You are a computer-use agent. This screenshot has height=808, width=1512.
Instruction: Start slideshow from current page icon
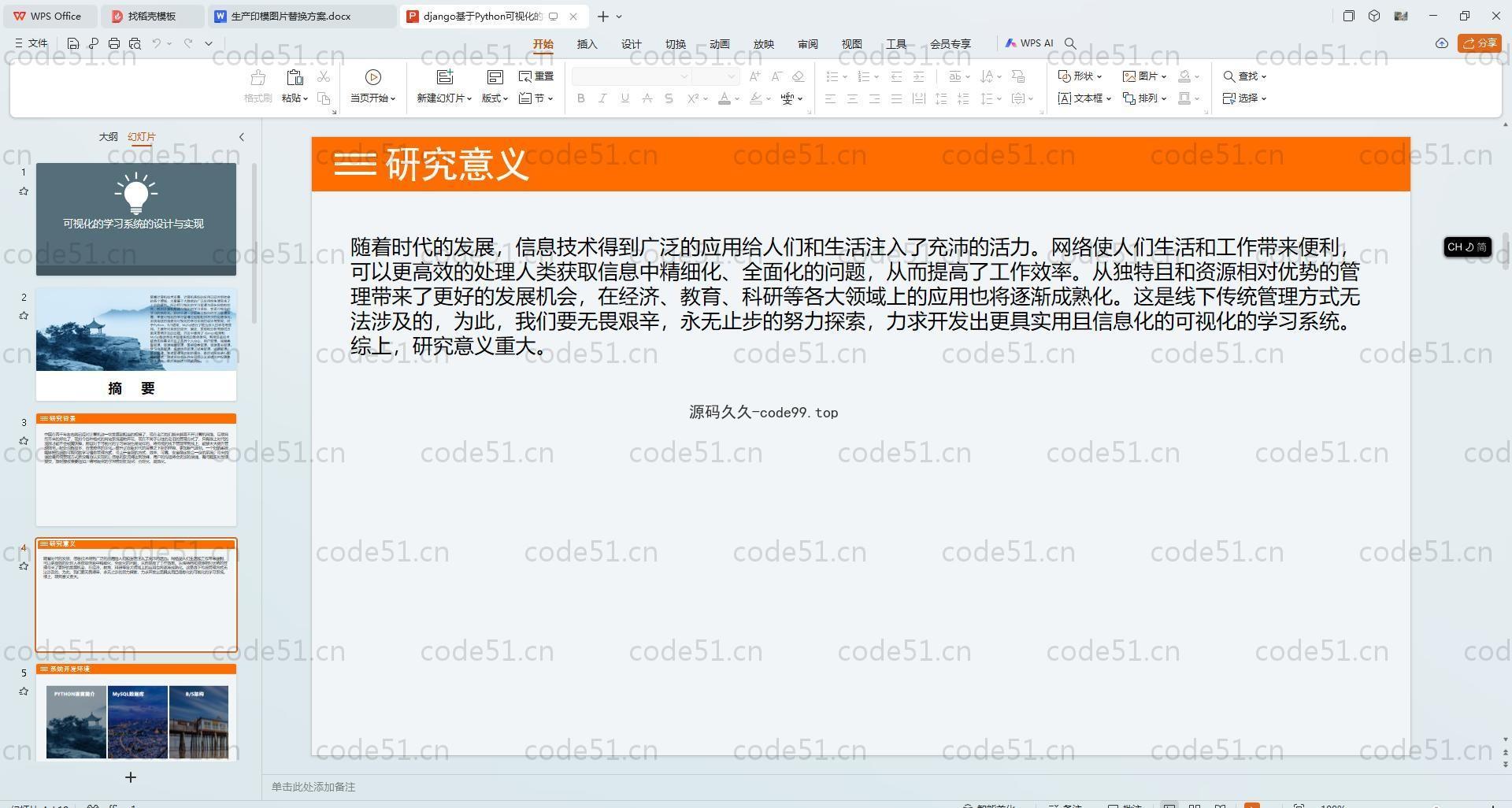click(x=372, y=77)
